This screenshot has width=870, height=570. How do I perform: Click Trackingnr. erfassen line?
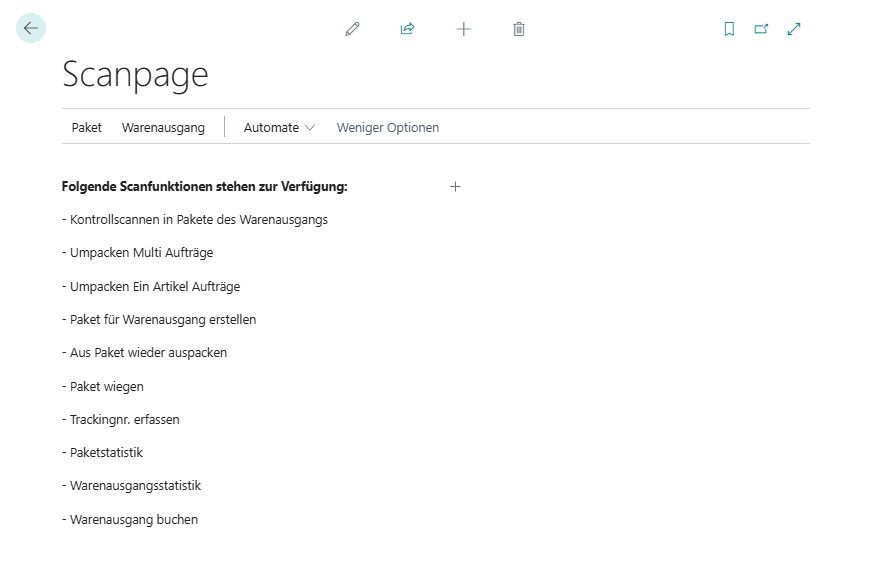point(124,419)
